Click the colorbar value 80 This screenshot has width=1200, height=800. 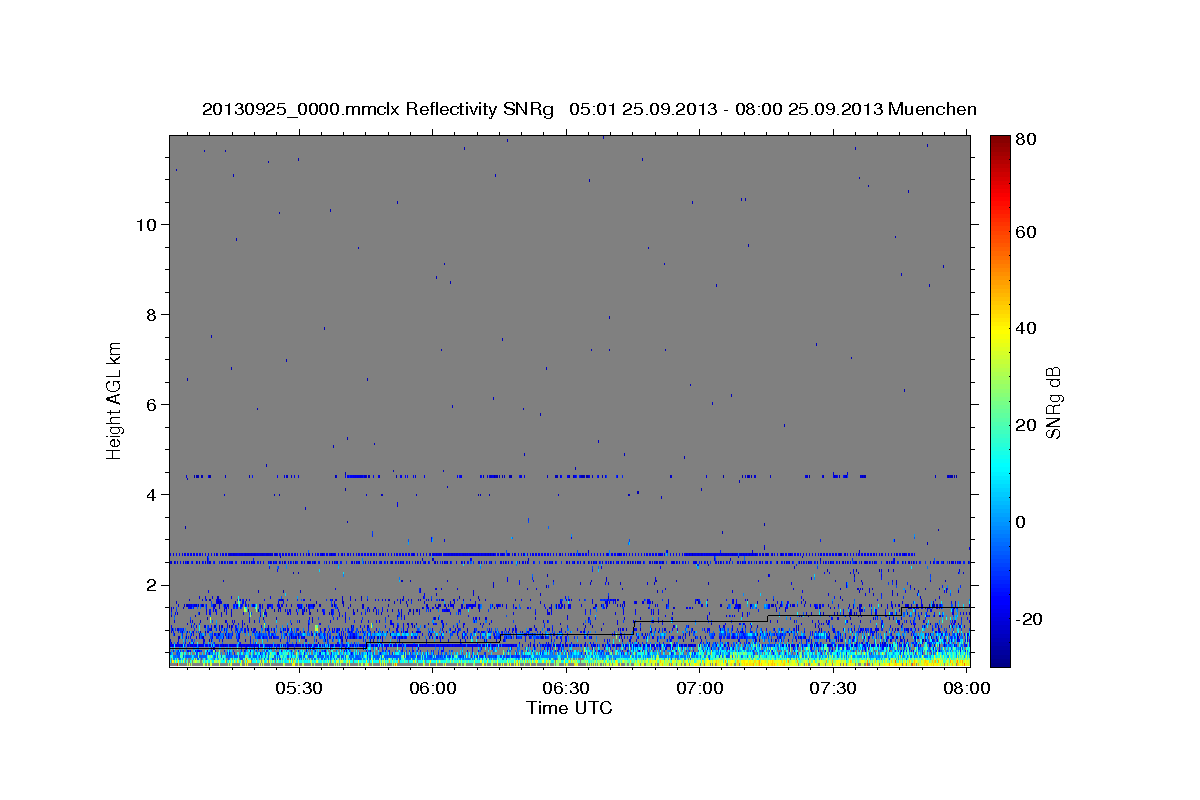[1028, 140]
